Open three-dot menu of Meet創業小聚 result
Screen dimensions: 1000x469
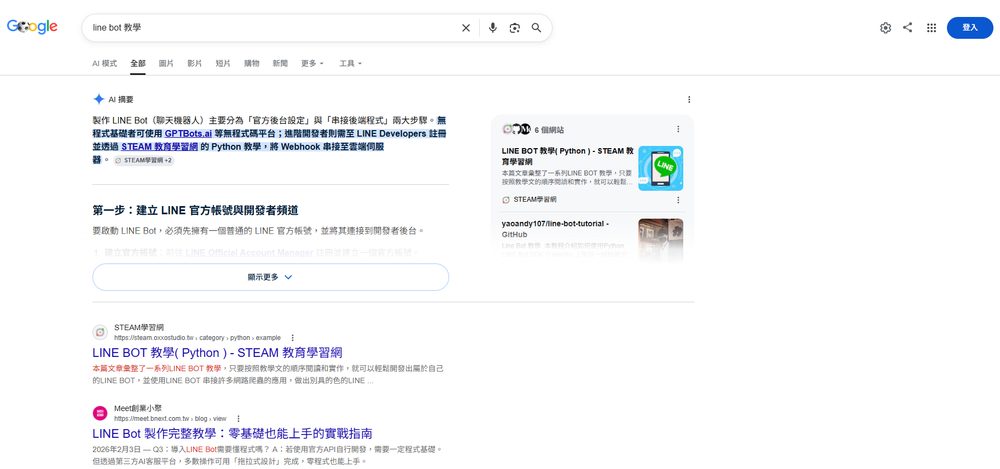coord(238,419)
